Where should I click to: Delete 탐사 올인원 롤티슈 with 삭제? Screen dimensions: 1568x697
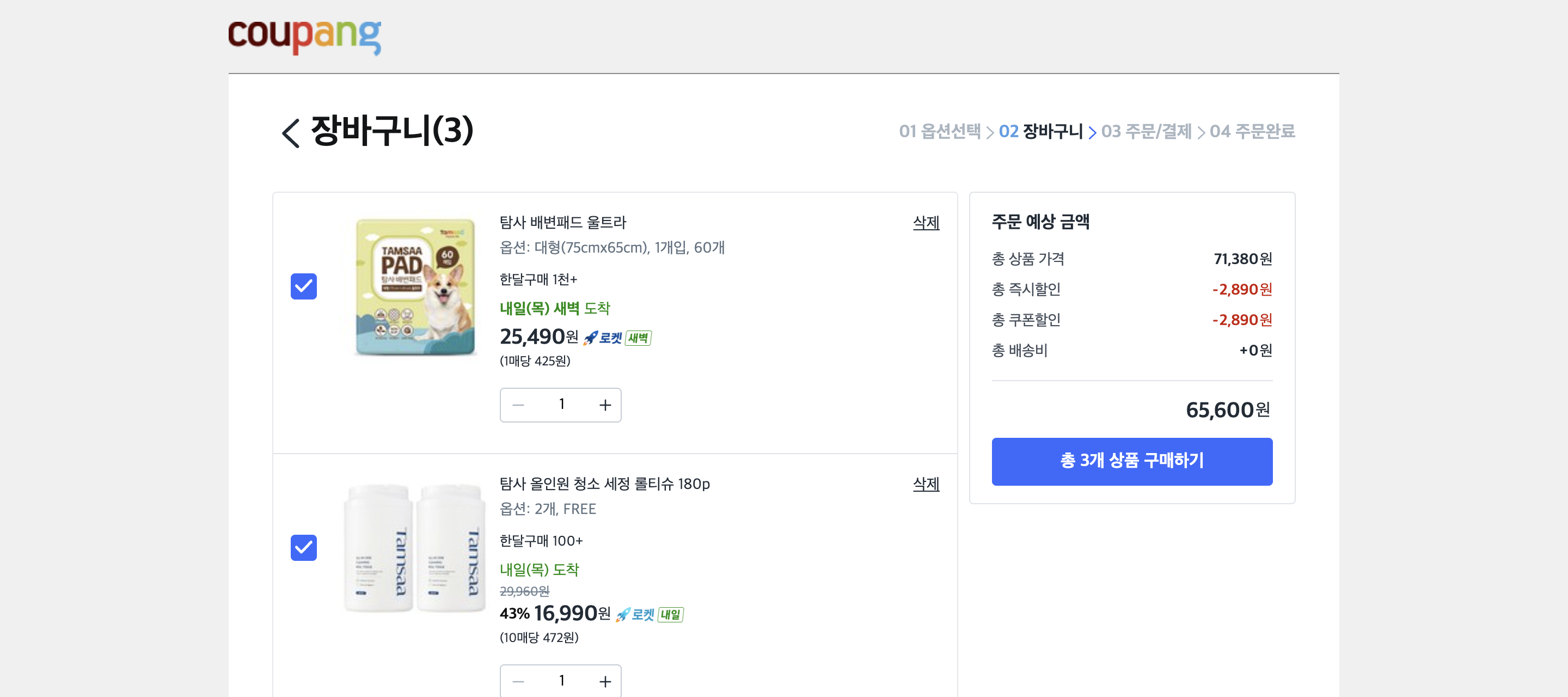pyautogui.click(x=926, y=484)
